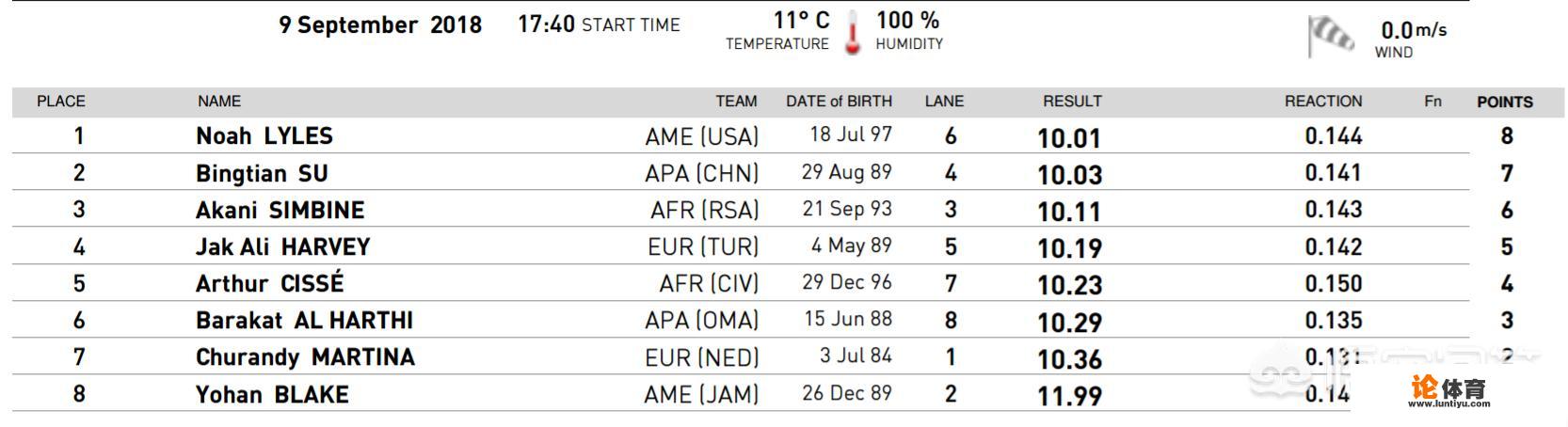Click the REACTION column header
The image size is (1568, 427).
[1322, 102]
